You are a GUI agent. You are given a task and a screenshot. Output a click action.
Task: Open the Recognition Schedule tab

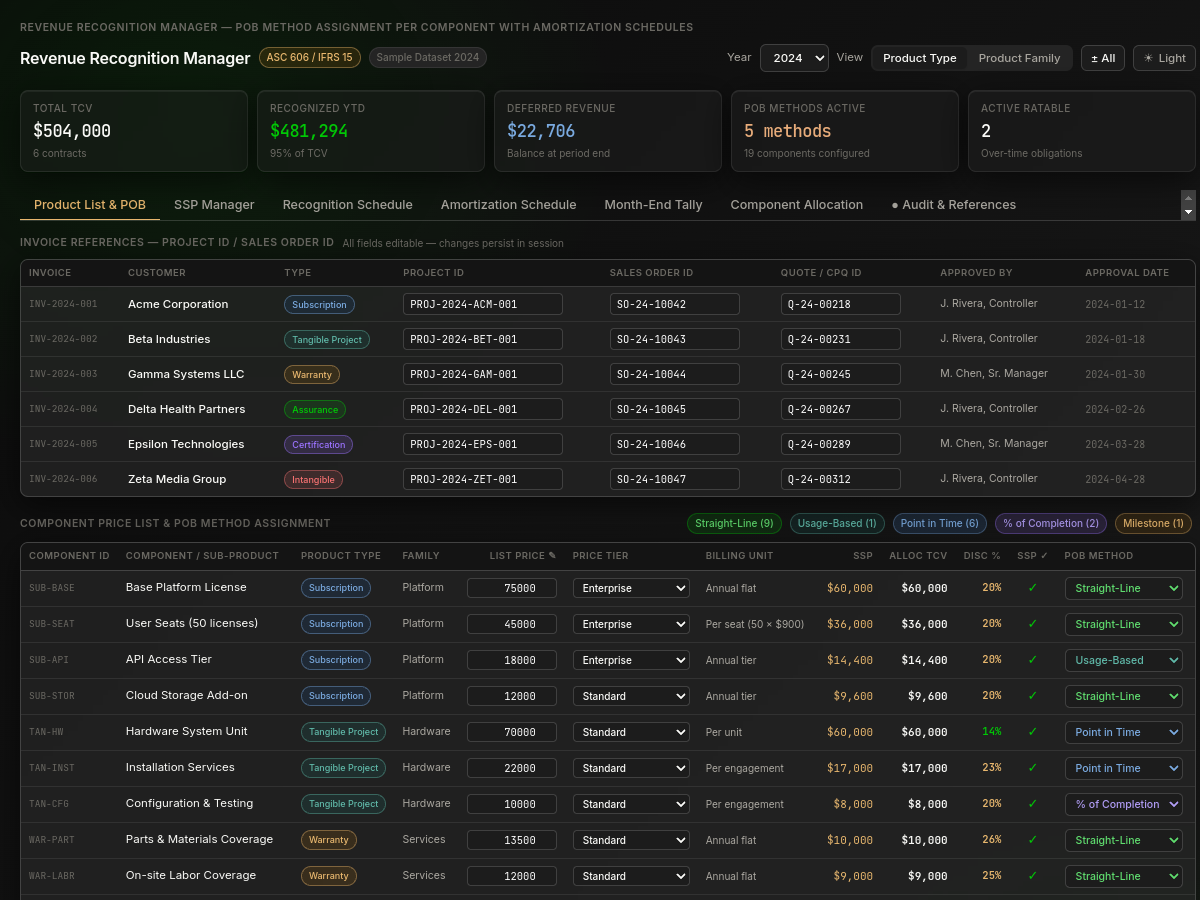[348, 205]
